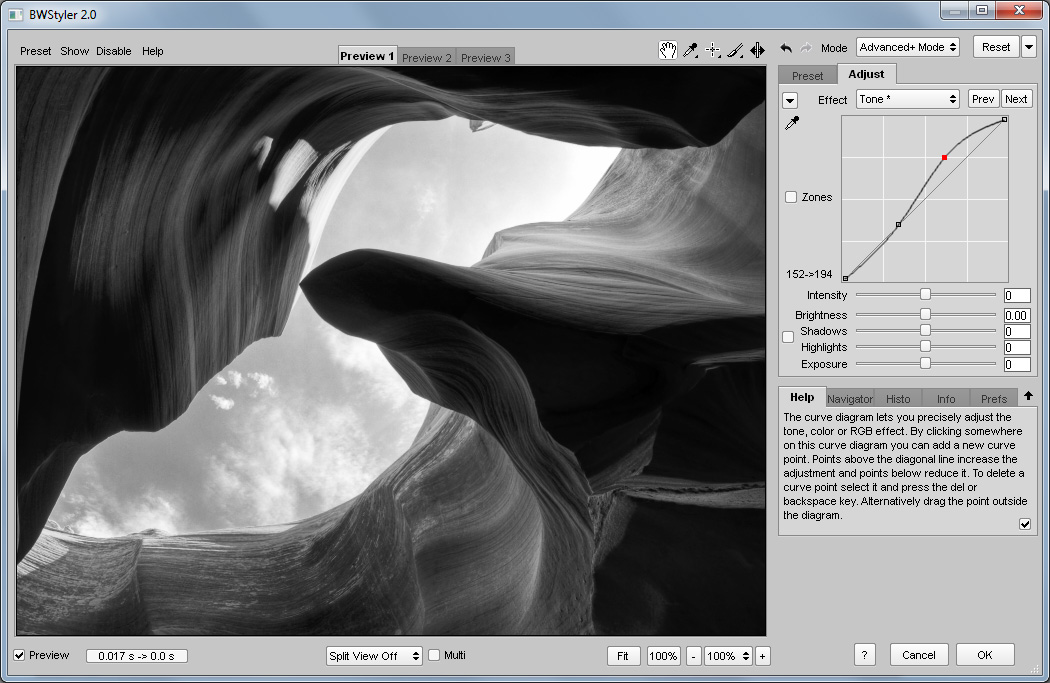Click the Undo arrow icon
Screen dimensions: 1050x683
tap(786, 48)
